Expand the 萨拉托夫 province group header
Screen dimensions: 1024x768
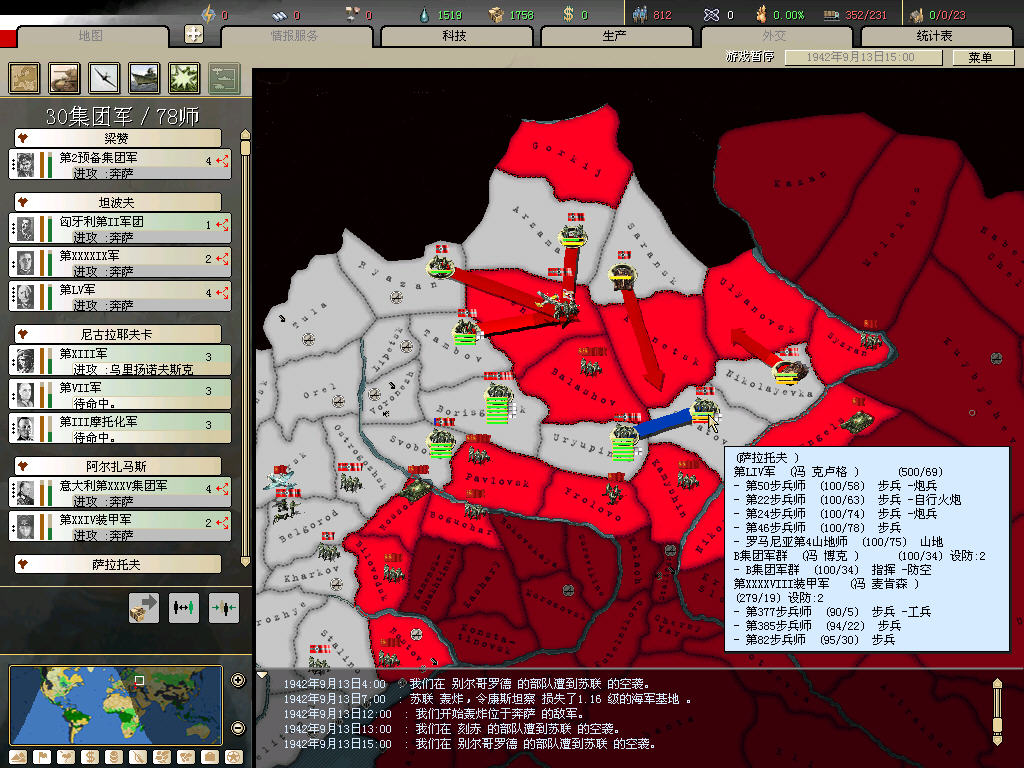[x=117, y=564]
